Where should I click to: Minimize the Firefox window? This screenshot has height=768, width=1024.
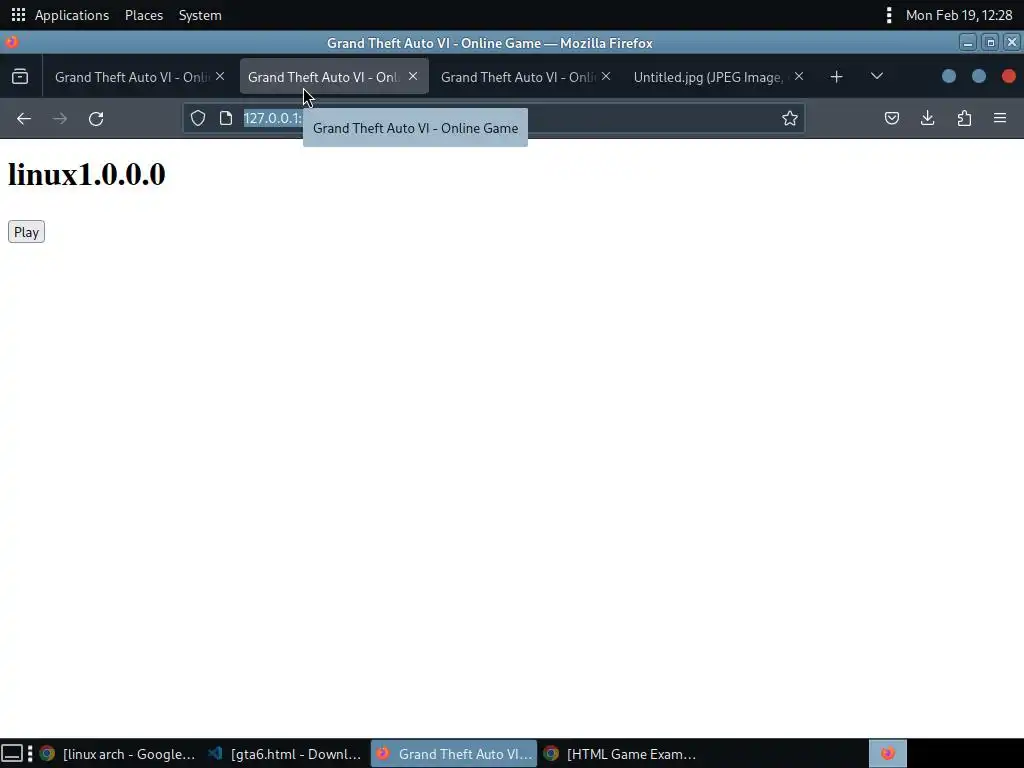(968, 42)
